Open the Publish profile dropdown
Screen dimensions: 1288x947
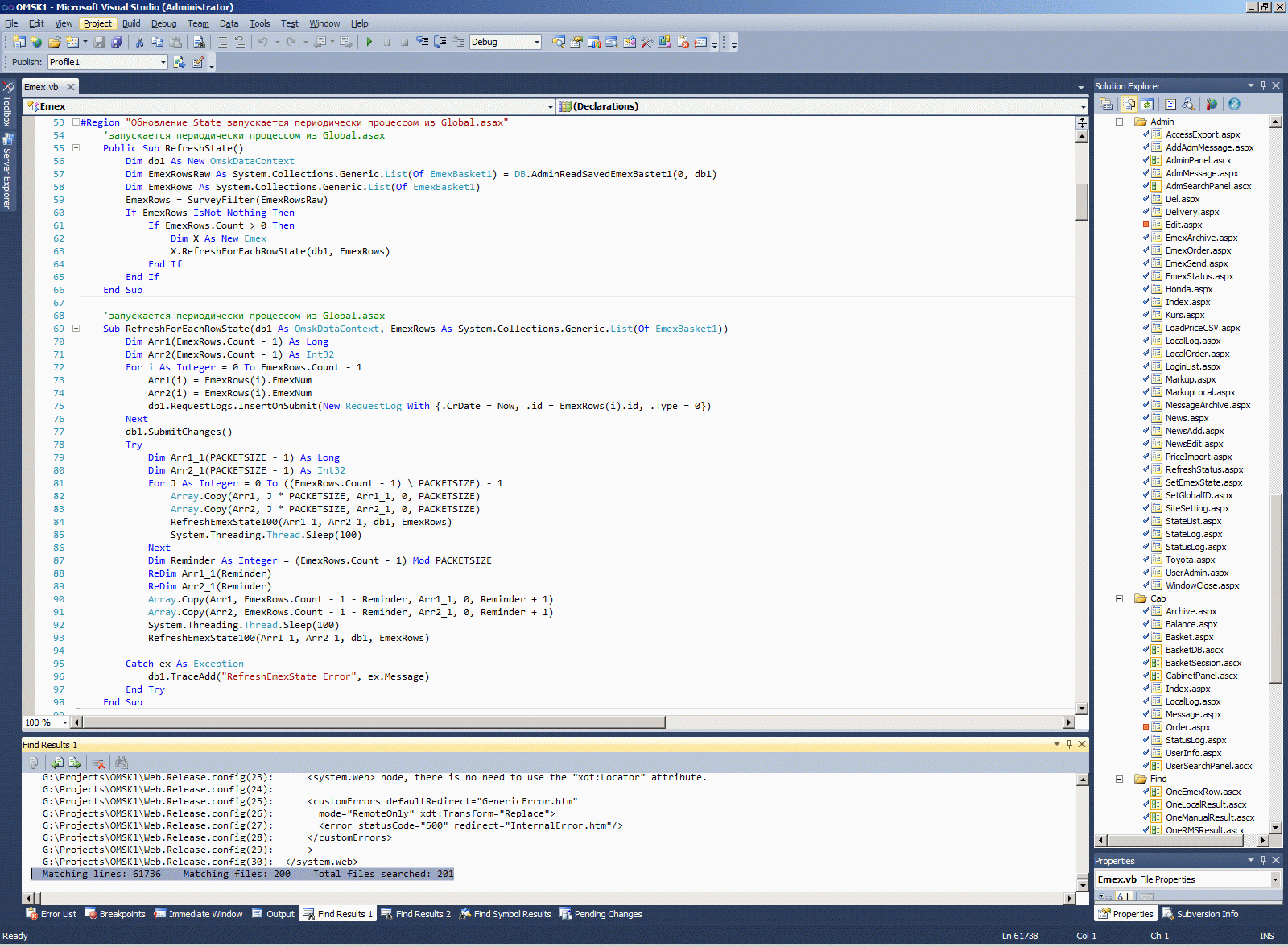pyautogui.click(x=108, y=62)
